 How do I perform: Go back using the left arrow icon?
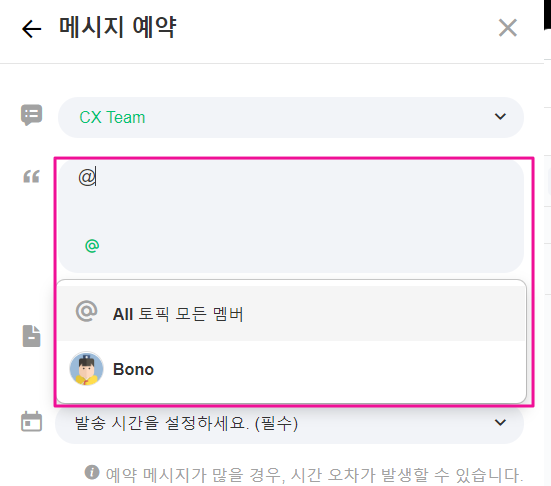(x=31, y=28)
